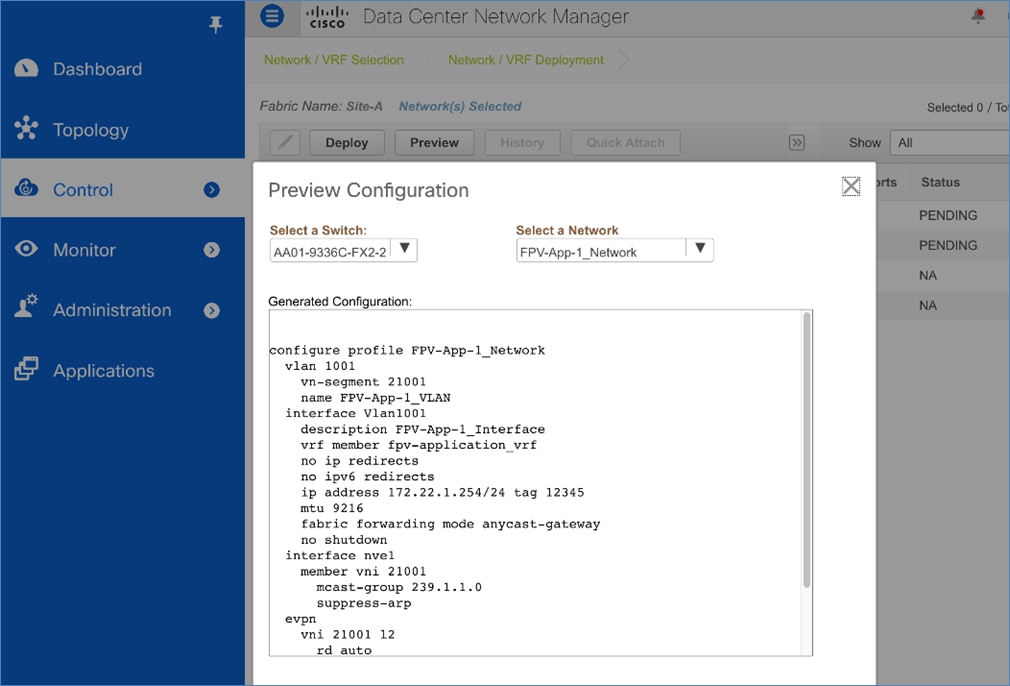Click the 'Preview Configuration' dialog title

pos(368,190)
